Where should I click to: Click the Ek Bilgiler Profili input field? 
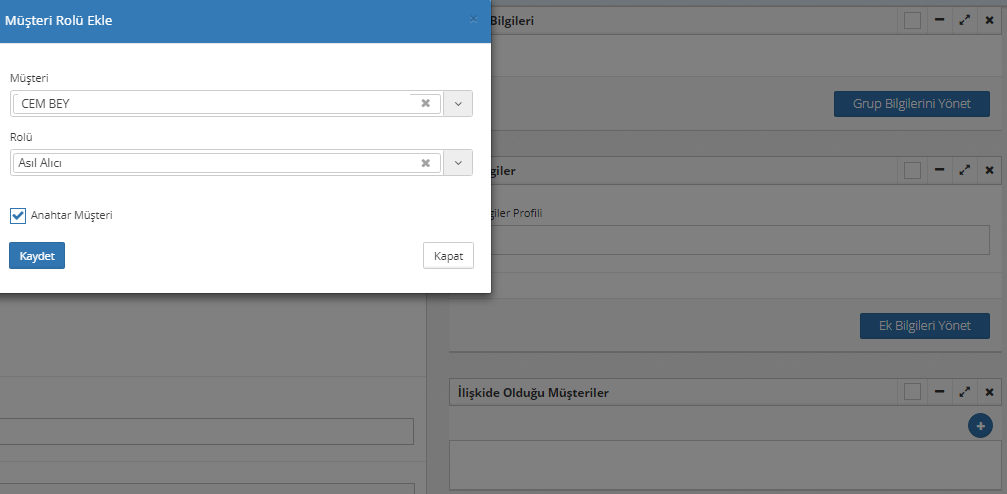(730, 240)
